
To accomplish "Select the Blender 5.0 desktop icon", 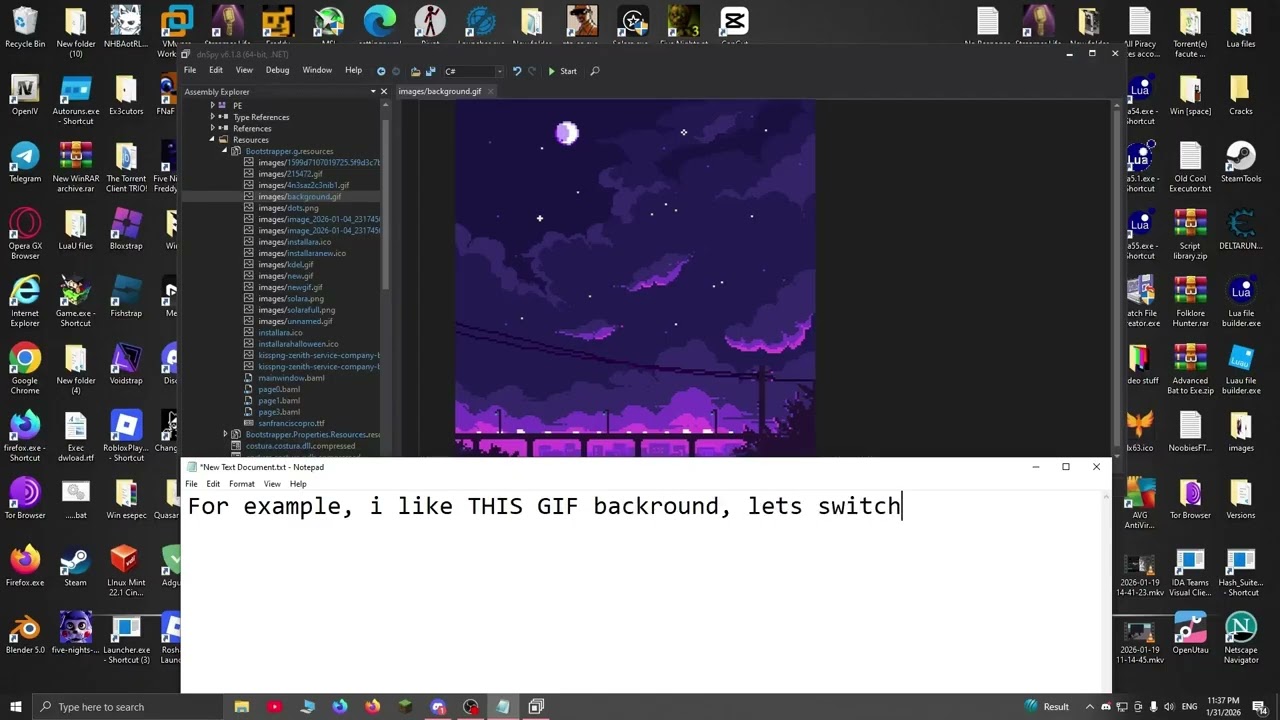I will [x=25, y=634].
